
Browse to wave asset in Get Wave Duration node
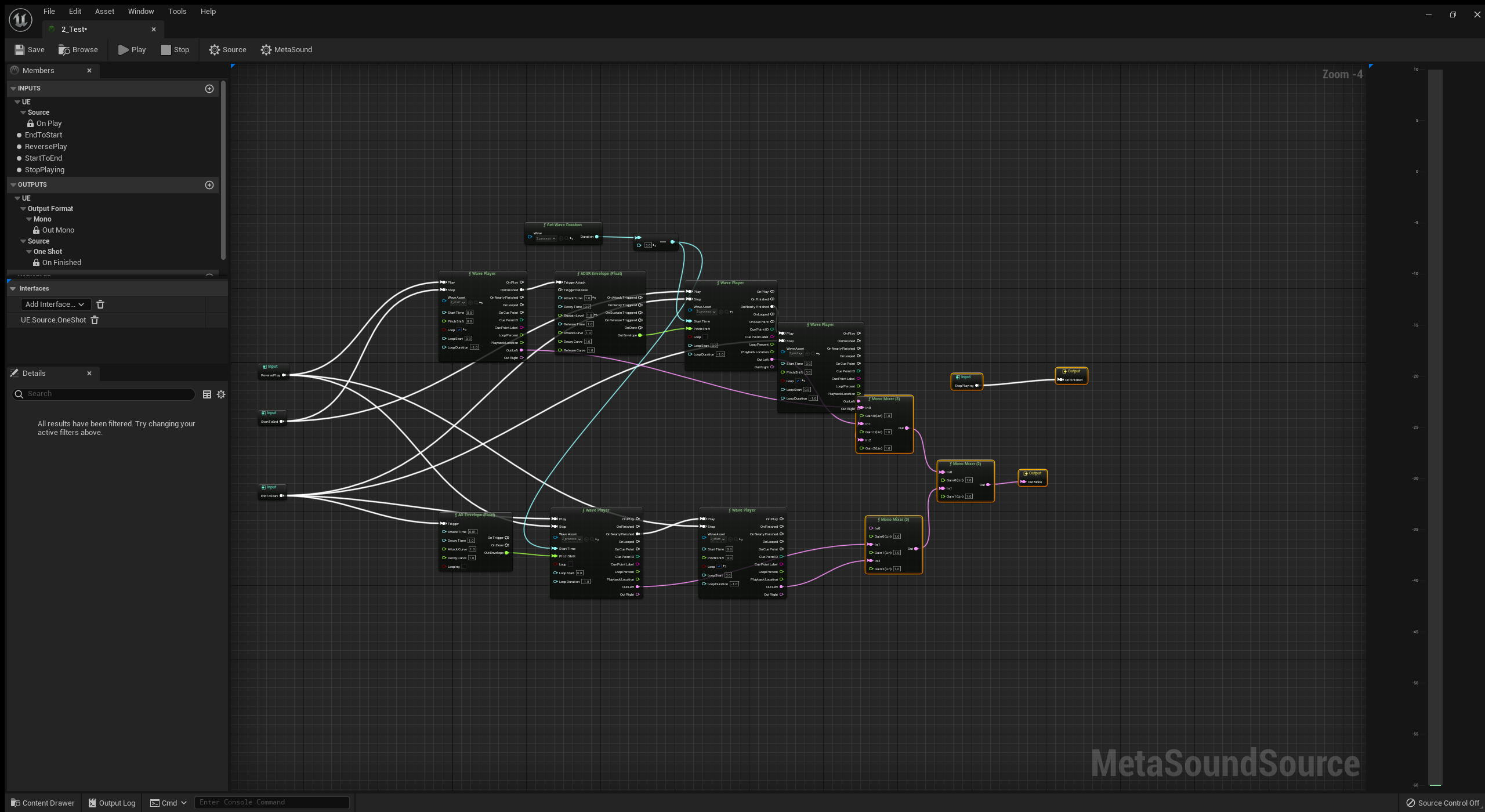[566, 238]
